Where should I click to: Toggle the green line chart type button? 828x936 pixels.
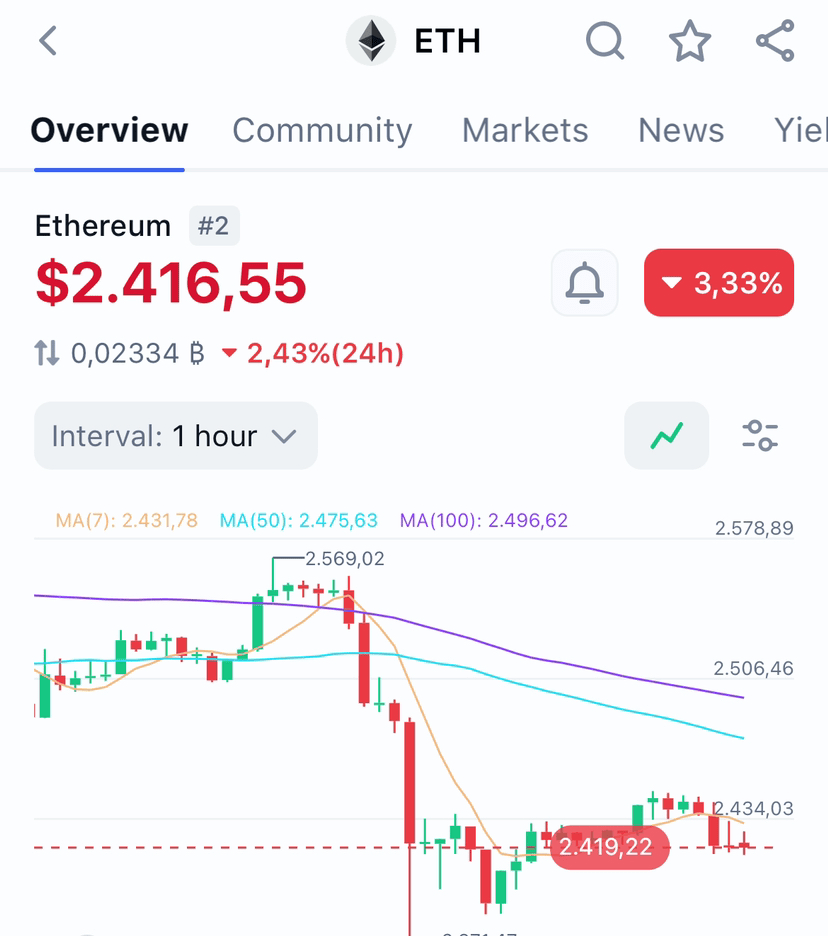(666, 436)
